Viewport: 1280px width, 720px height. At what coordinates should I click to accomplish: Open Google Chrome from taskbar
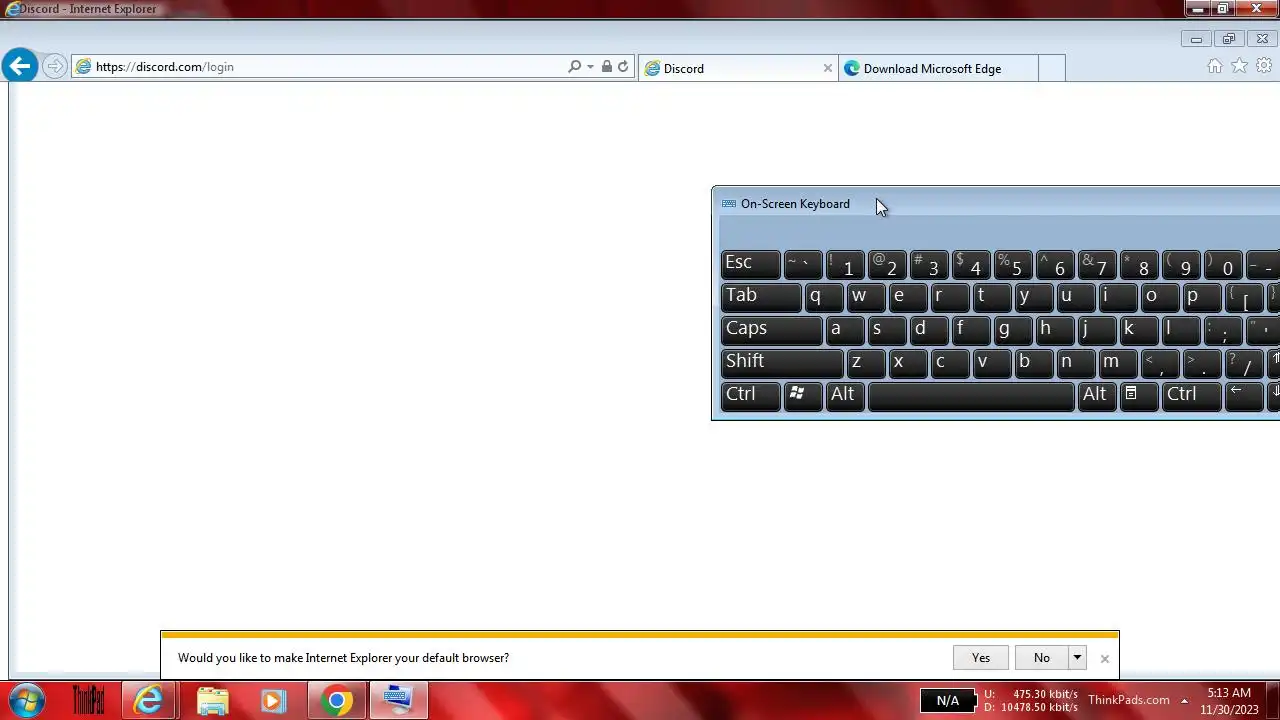coord(336,700)
